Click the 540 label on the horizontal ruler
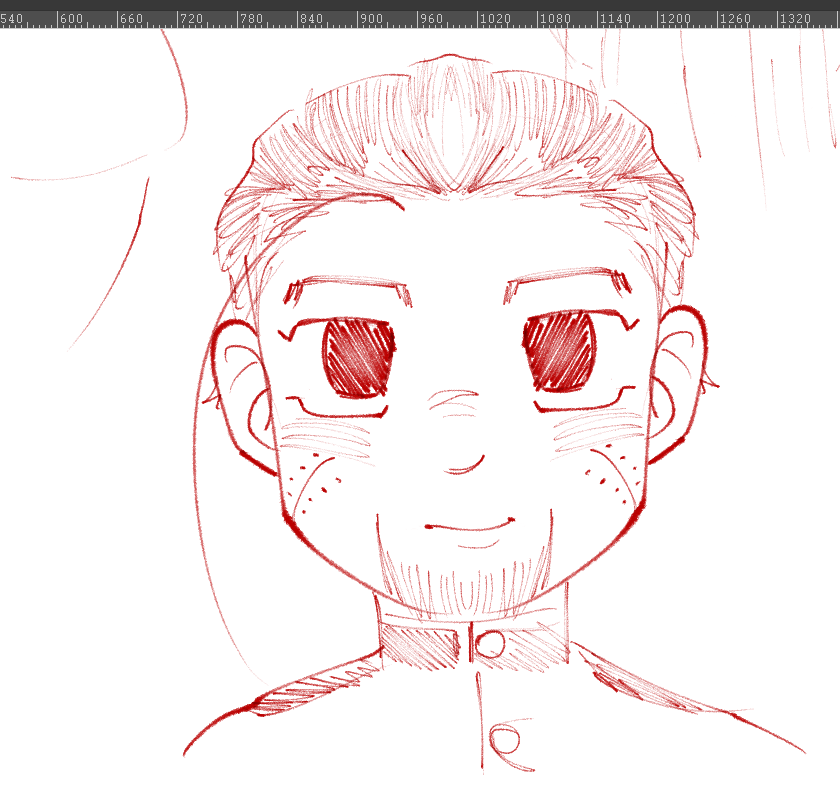 11,19
